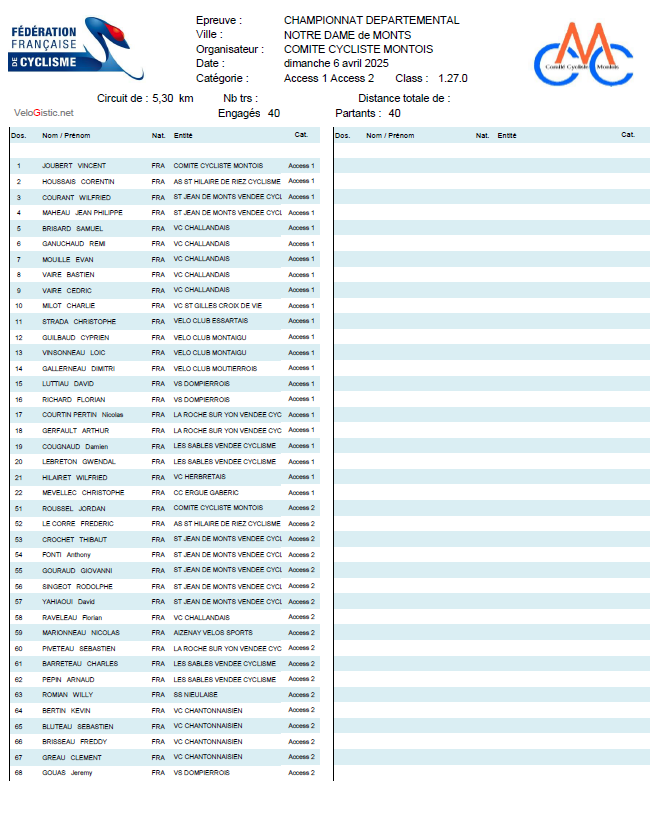Select rider 'PIVETEAU SEBASTIEN'

(x=79, y=649)
